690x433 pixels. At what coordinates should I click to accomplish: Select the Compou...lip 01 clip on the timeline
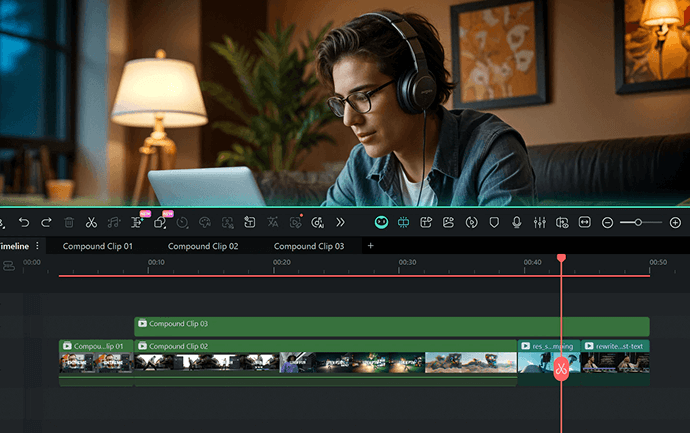[96, 363]
